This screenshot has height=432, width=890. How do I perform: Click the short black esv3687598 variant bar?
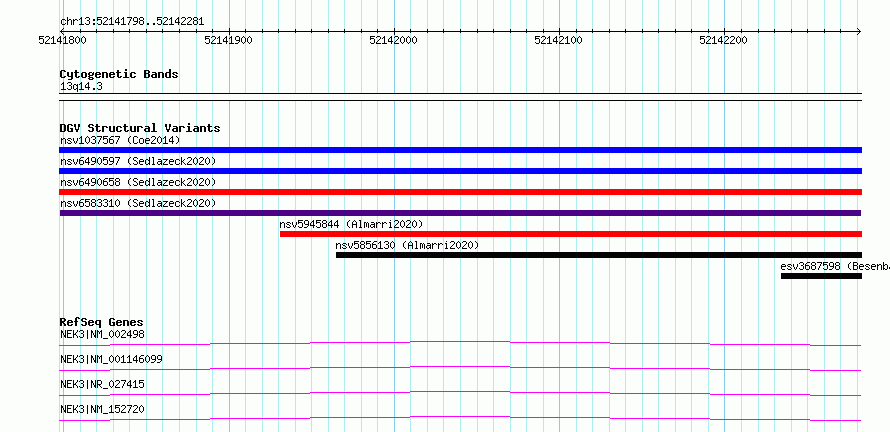click(x=821, y=276)
